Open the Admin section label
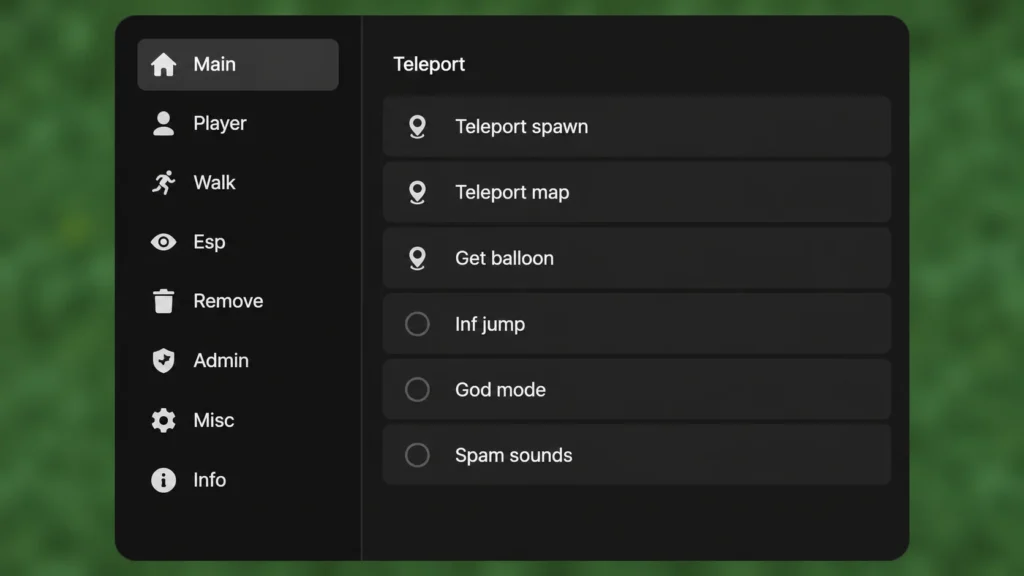Viewport: 1024px width, 576px height. pyautogui.click(x=221, y=360)
